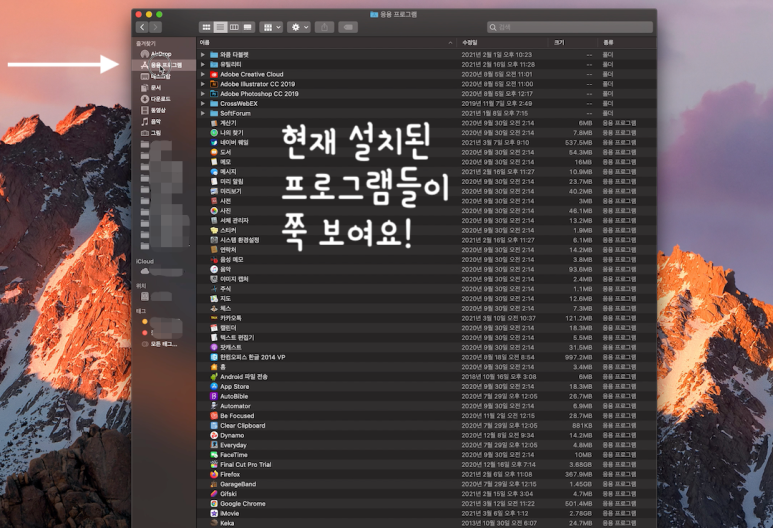Select the Dynamo row
This screenshot has width=773, height=528.
(426, 435)
